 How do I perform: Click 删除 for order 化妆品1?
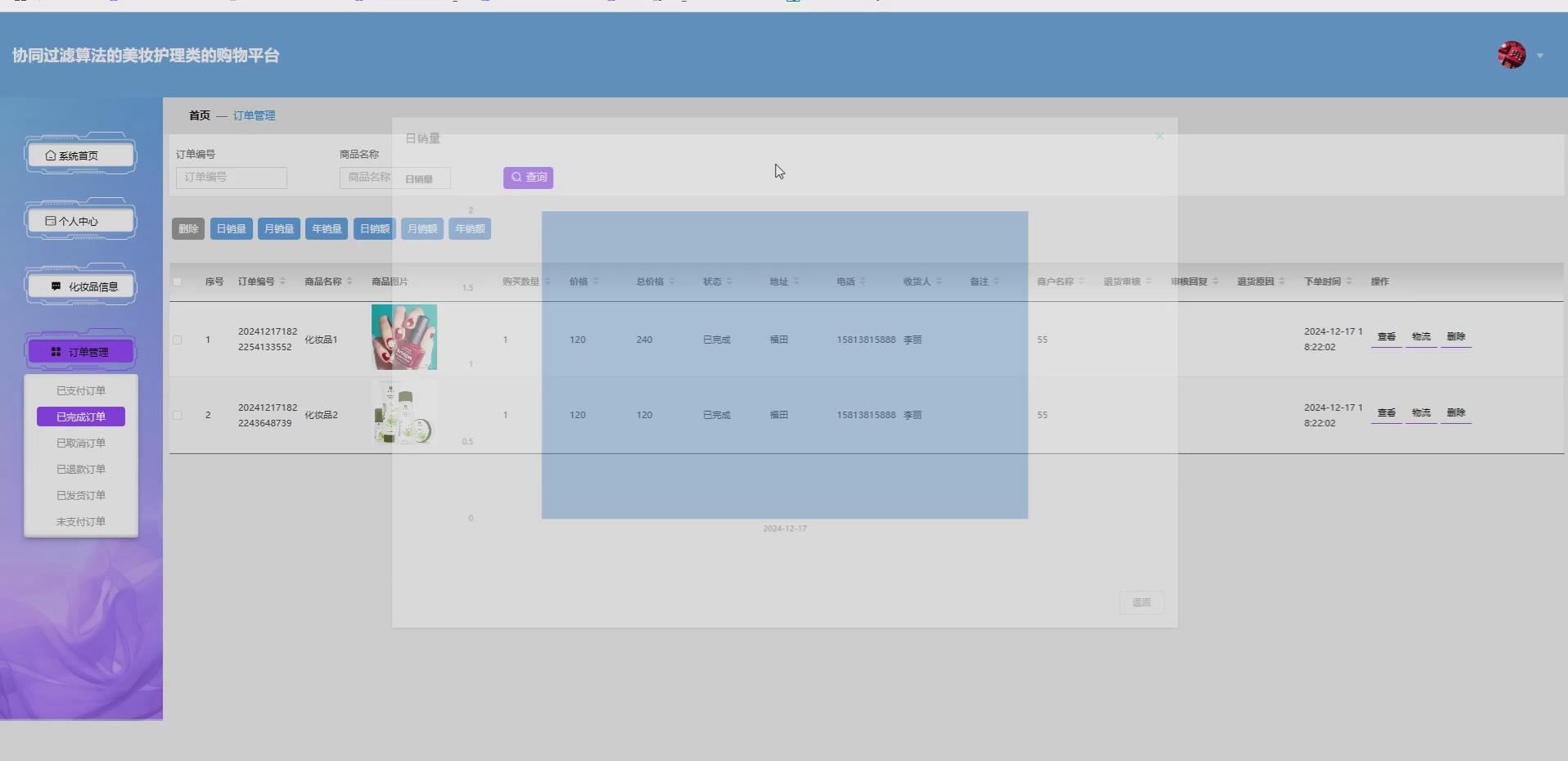(1456, 337)
